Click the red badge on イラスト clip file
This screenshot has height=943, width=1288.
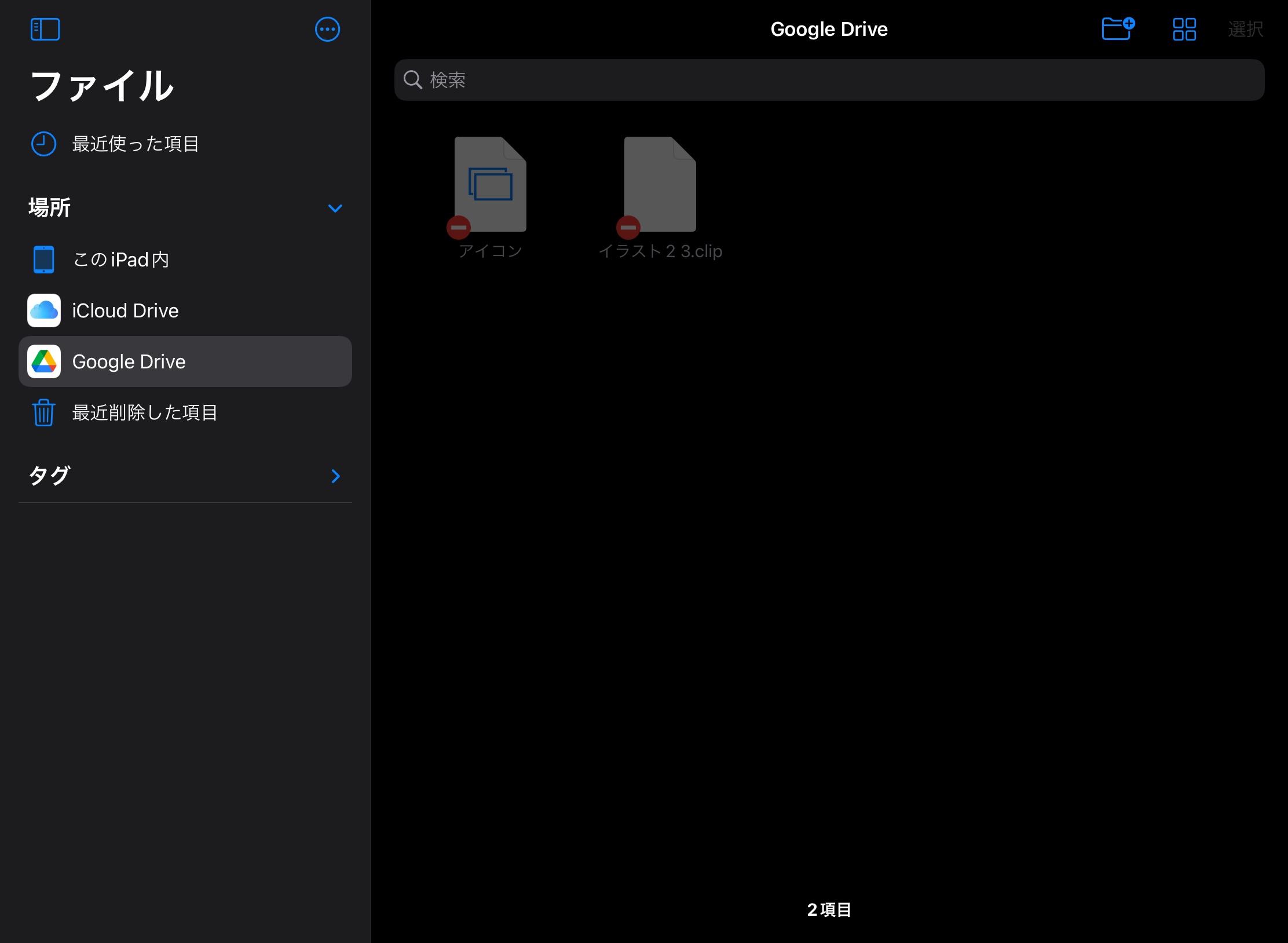(628, 228)
